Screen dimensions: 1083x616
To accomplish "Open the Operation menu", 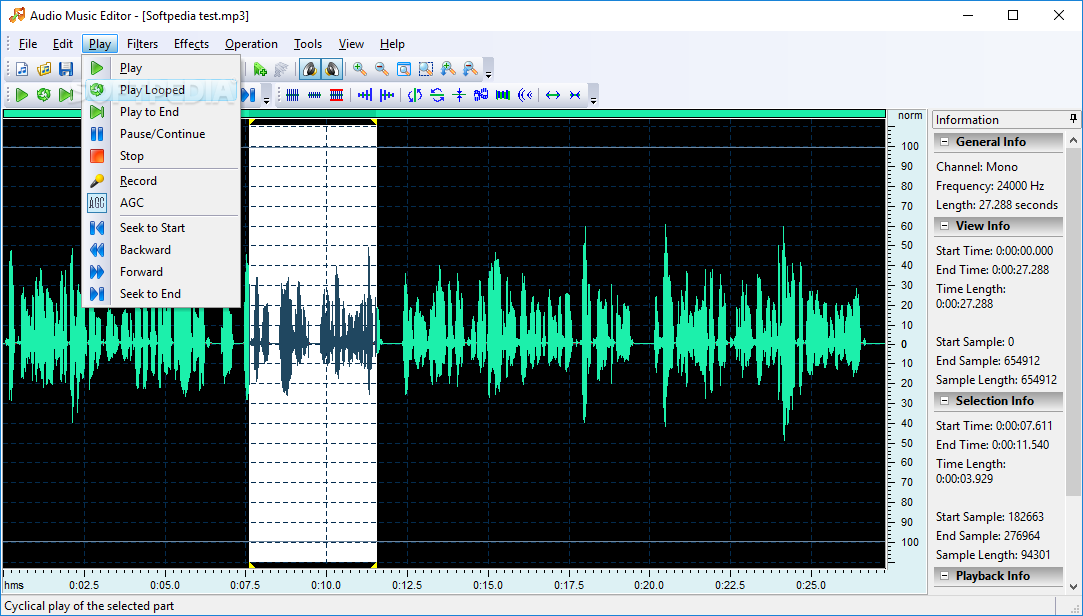I will click(x=251, y=44).
